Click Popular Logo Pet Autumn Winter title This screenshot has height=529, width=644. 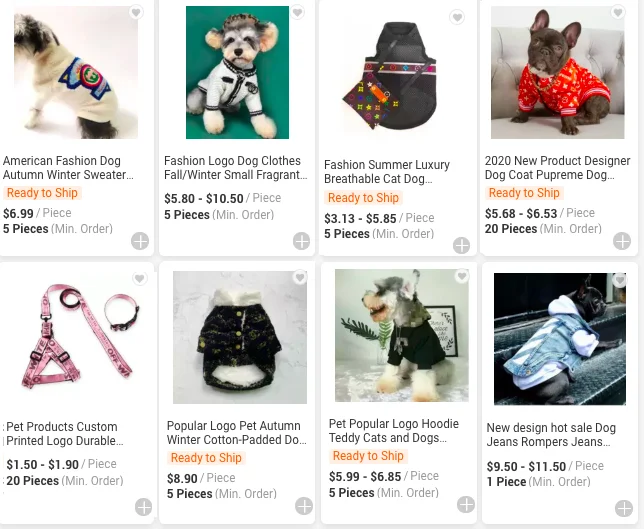point(236,433)
